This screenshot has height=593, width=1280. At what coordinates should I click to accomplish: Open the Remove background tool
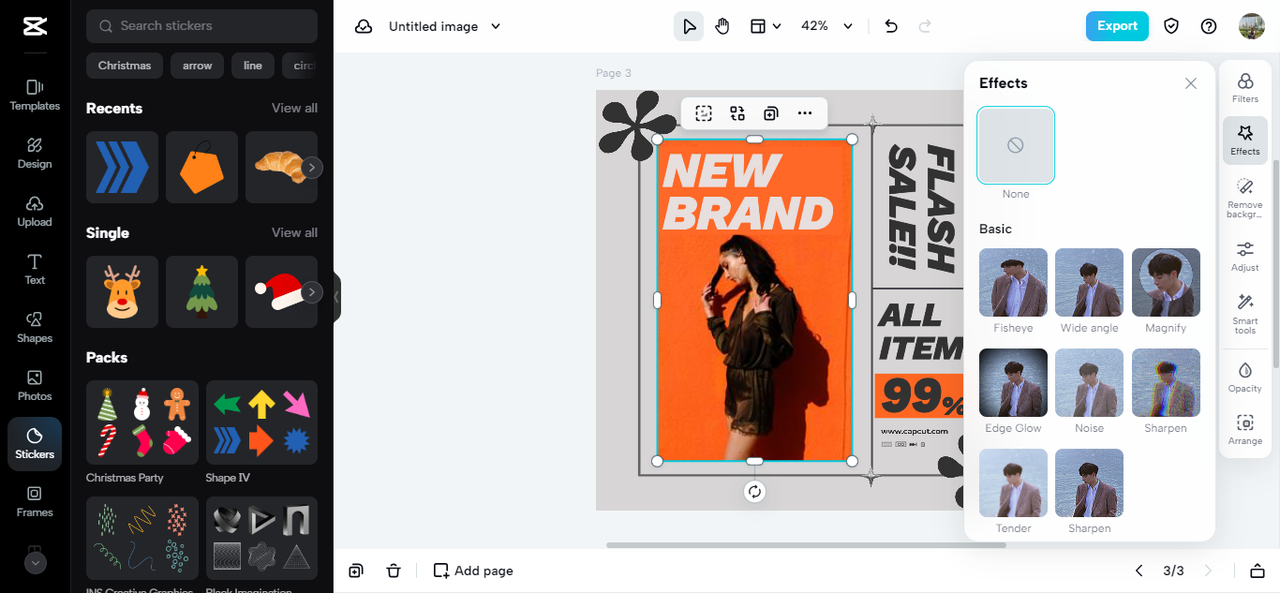click(x=1245, y=198)
